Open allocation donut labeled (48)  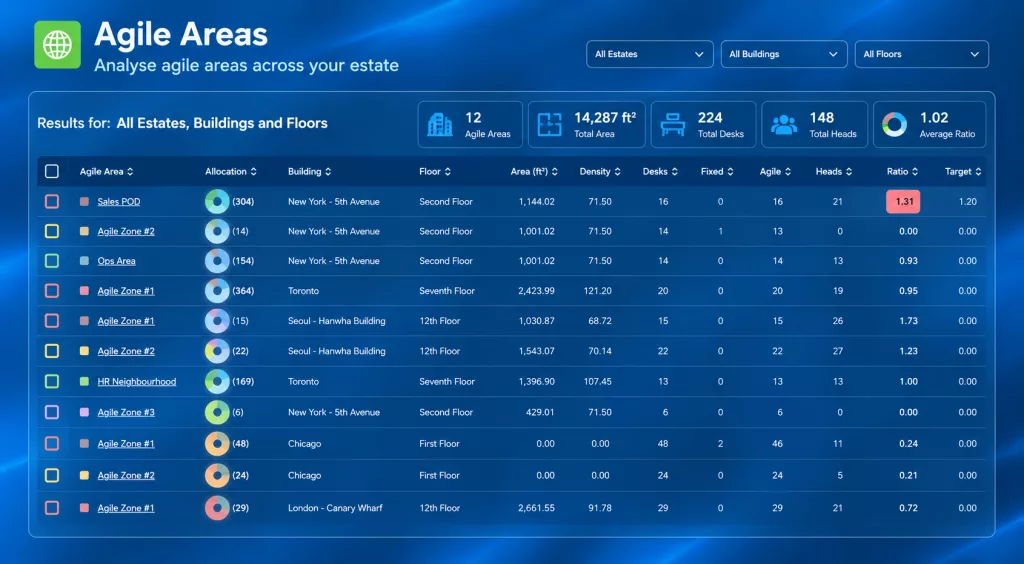pyautogui.click(x=217, y=443)
